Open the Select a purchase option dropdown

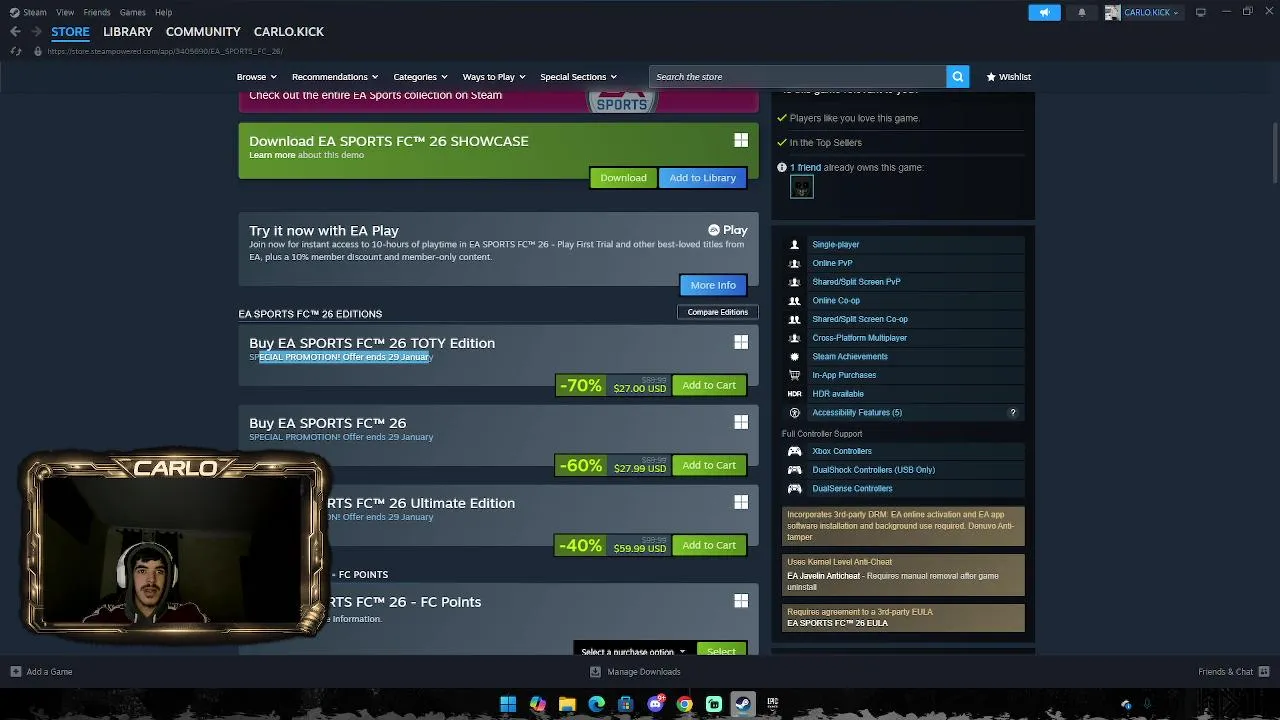pos(634,651)
